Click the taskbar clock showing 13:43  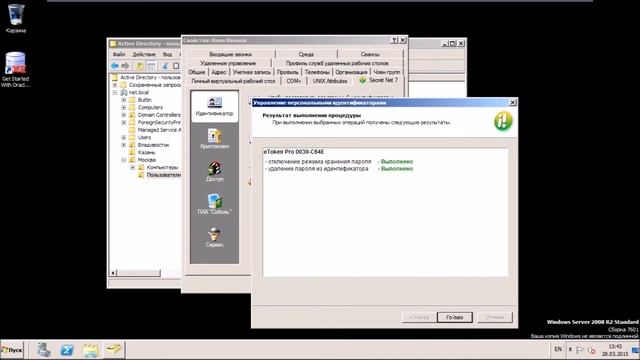tap(615, 350)
